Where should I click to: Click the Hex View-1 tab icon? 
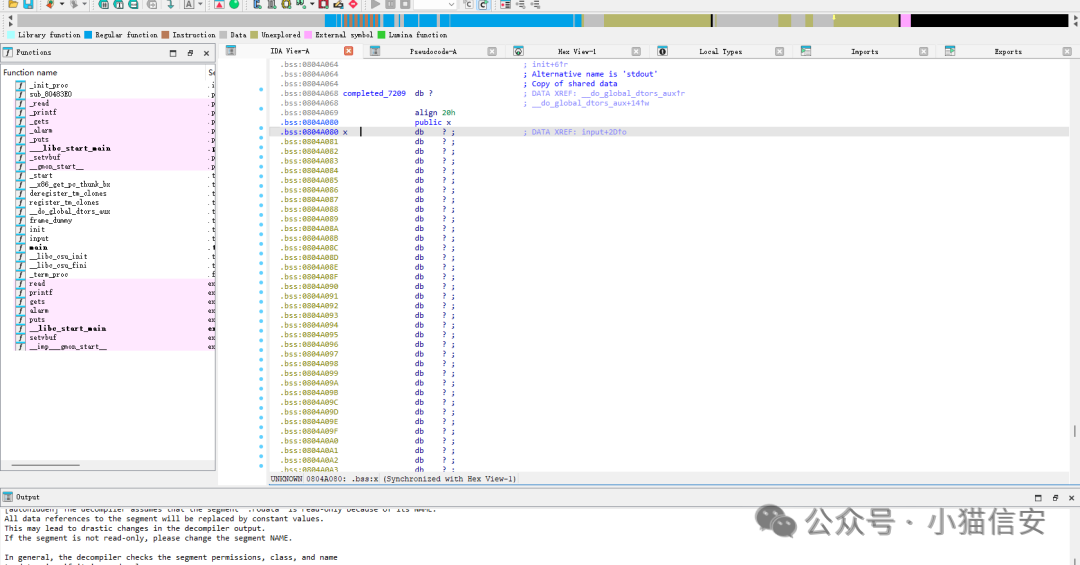518,51
